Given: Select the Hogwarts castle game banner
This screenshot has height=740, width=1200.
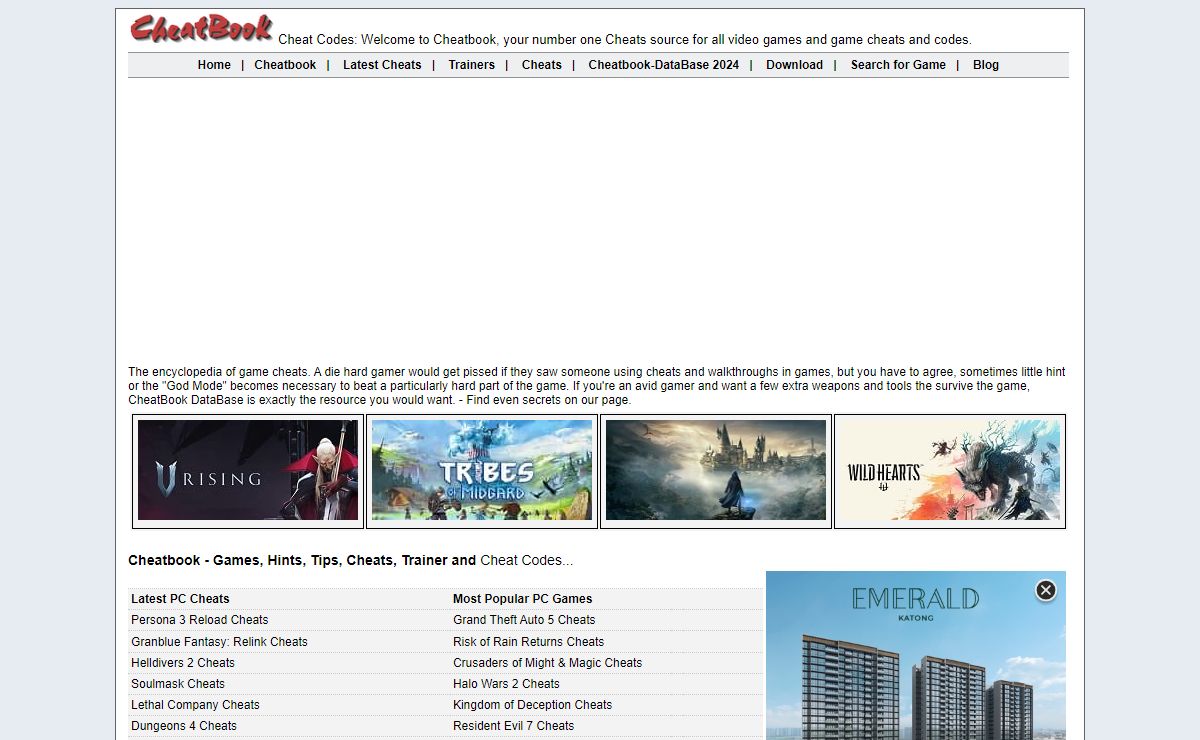Looking at the screenshot, I should pos(716,470).
